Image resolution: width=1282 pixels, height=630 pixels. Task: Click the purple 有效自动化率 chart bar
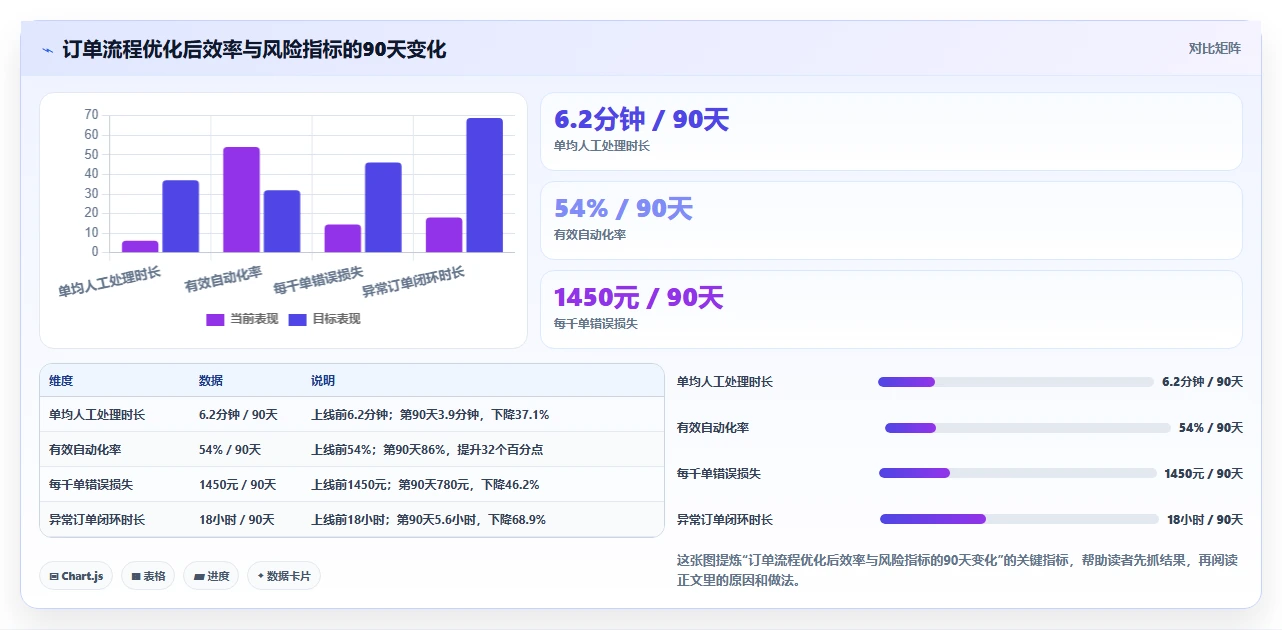[x=241, y=200]
